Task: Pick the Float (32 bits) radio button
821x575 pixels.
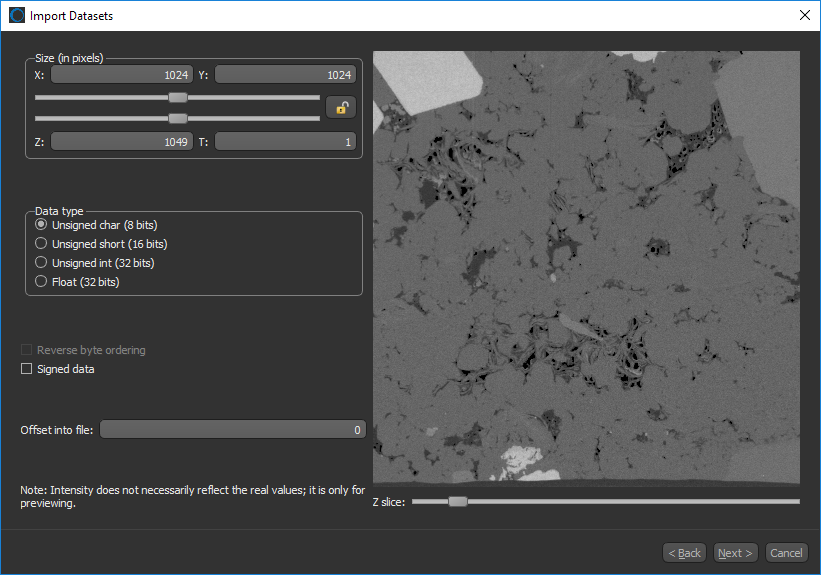Action: (41, 282)
